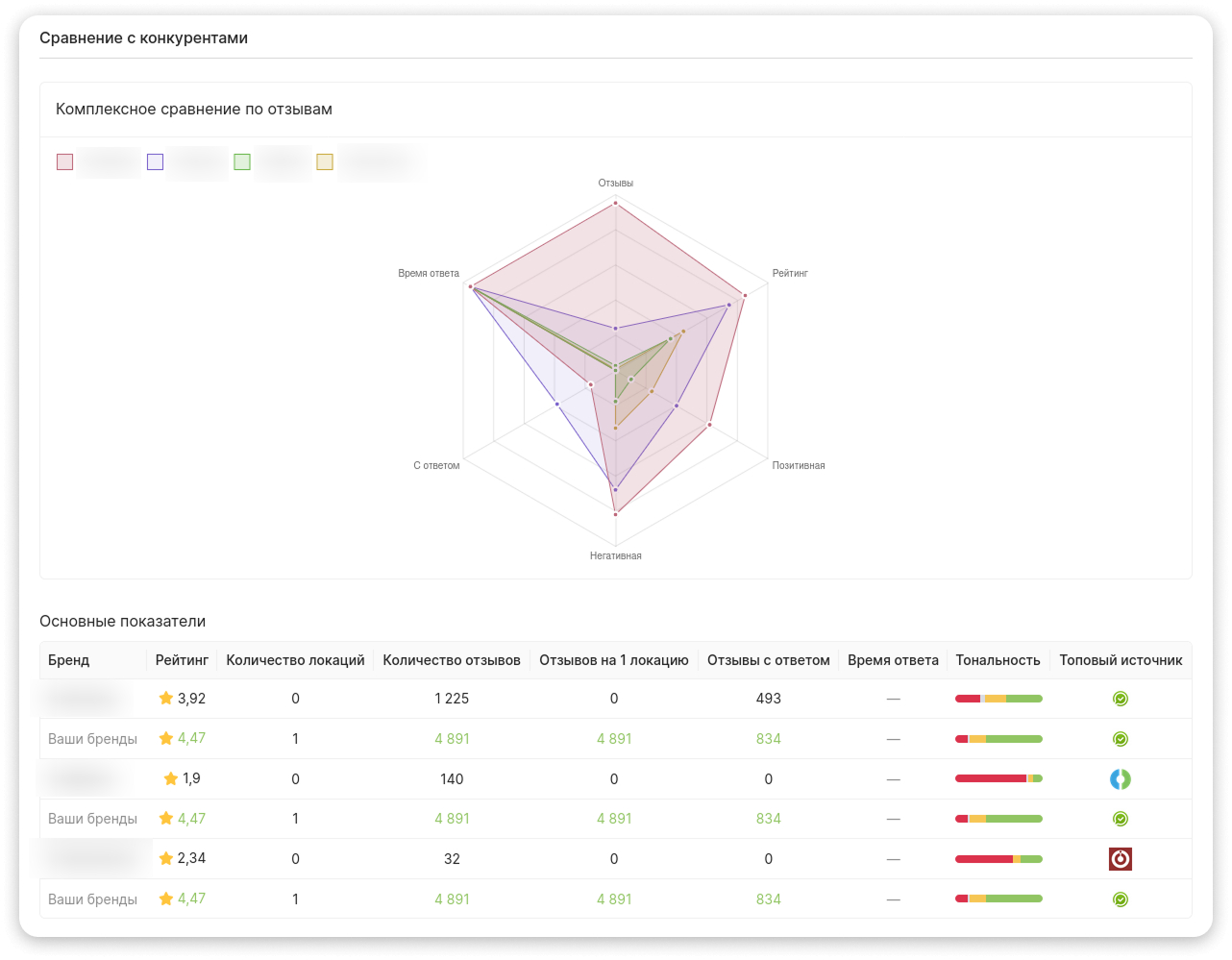Click the Топовый источник column header
The width and height of the screenshot is (1232, 960).
click(x=1121, y=660)
